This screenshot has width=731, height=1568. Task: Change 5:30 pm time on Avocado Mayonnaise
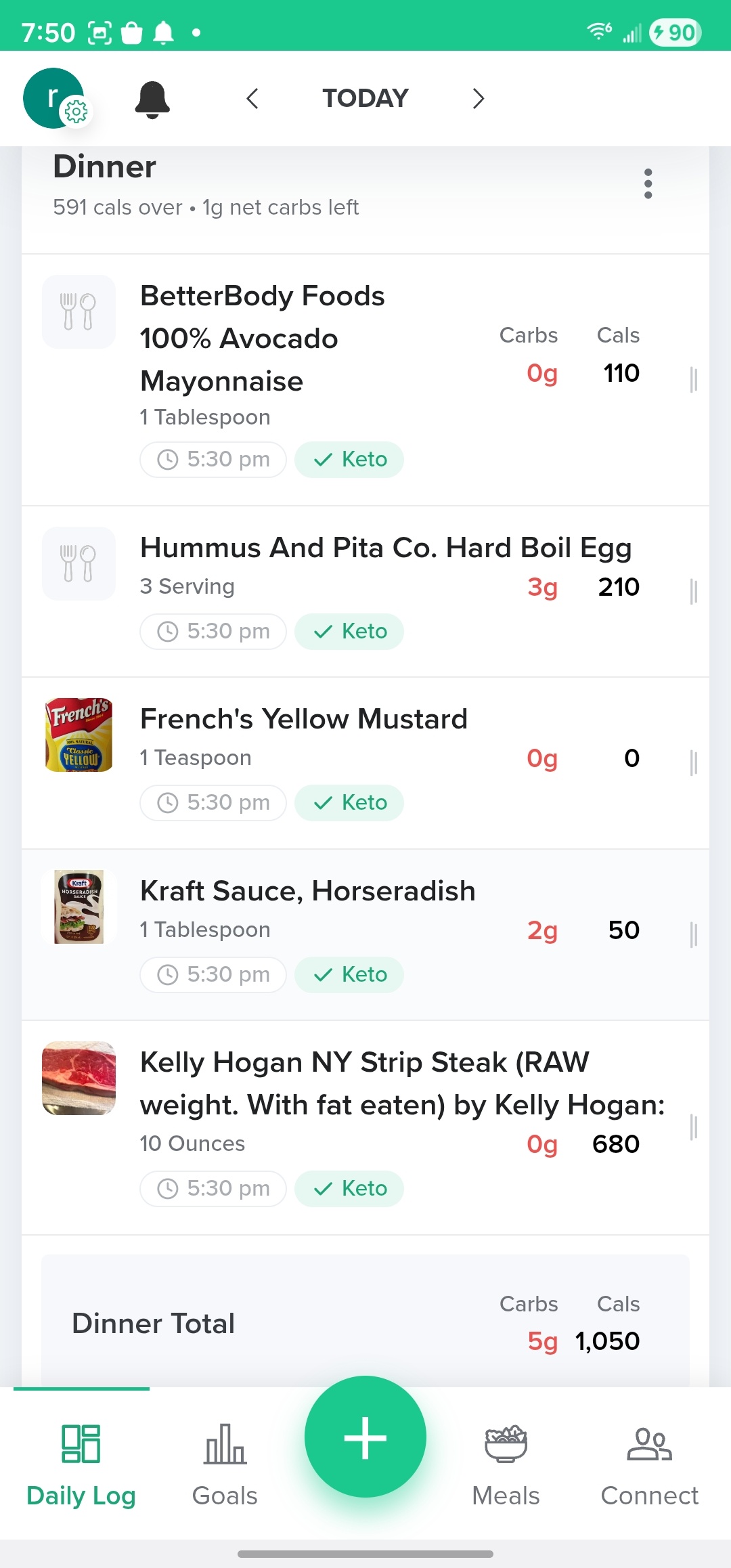coord(213,460)
